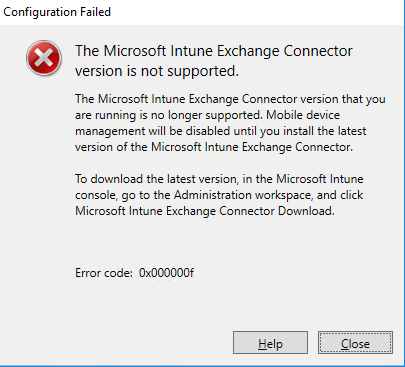
Task: Click the line starting 'are running is no longer supported'
Action: [x=207, y=115]
